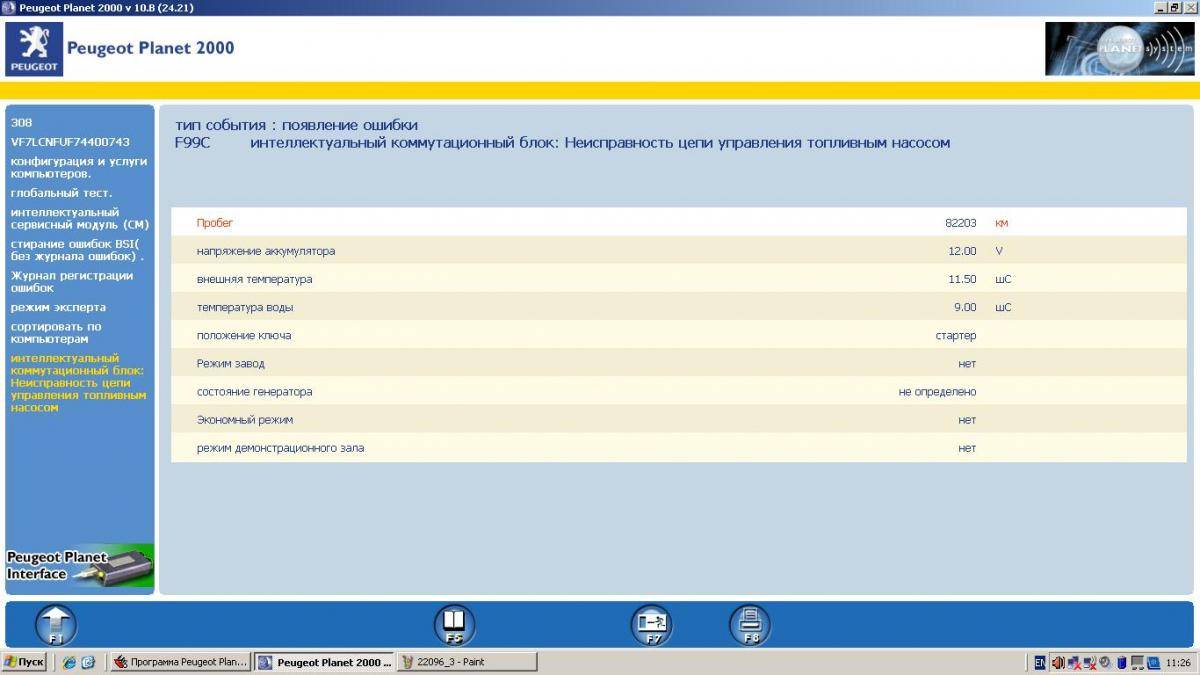Open 'конфигурация и услуги компьютеров' sidebar item
This screenshot has height=675, width=1200.
click(78, 167)
